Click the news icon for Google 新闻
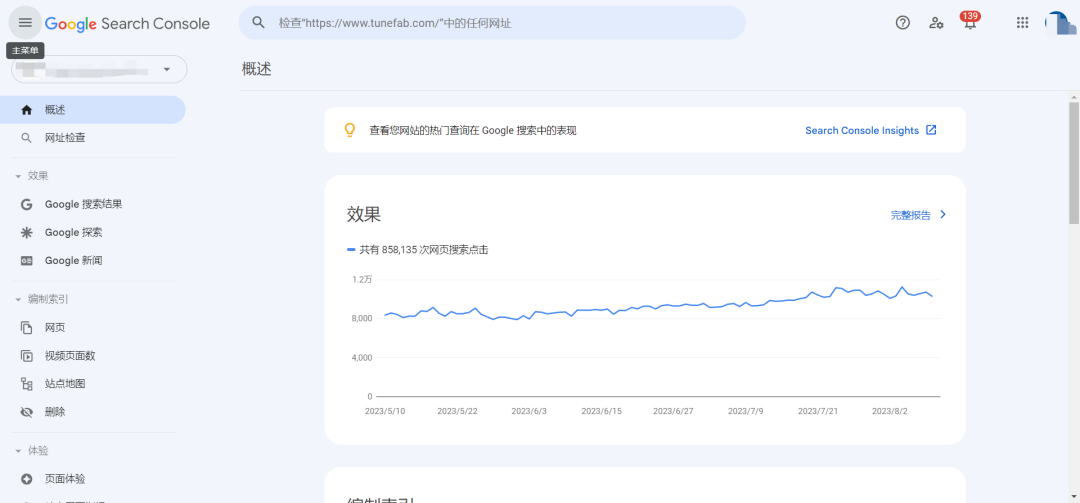The width and height of the screenshot is (1080, 503). (x=26, y=260)
